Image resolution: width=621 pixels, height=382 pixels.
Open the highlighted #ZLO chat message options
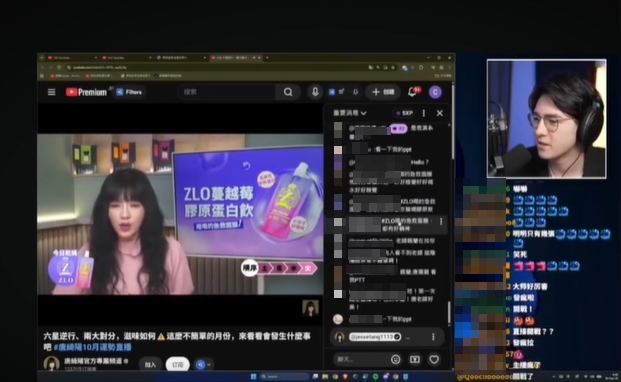click(x=441, y=222)
